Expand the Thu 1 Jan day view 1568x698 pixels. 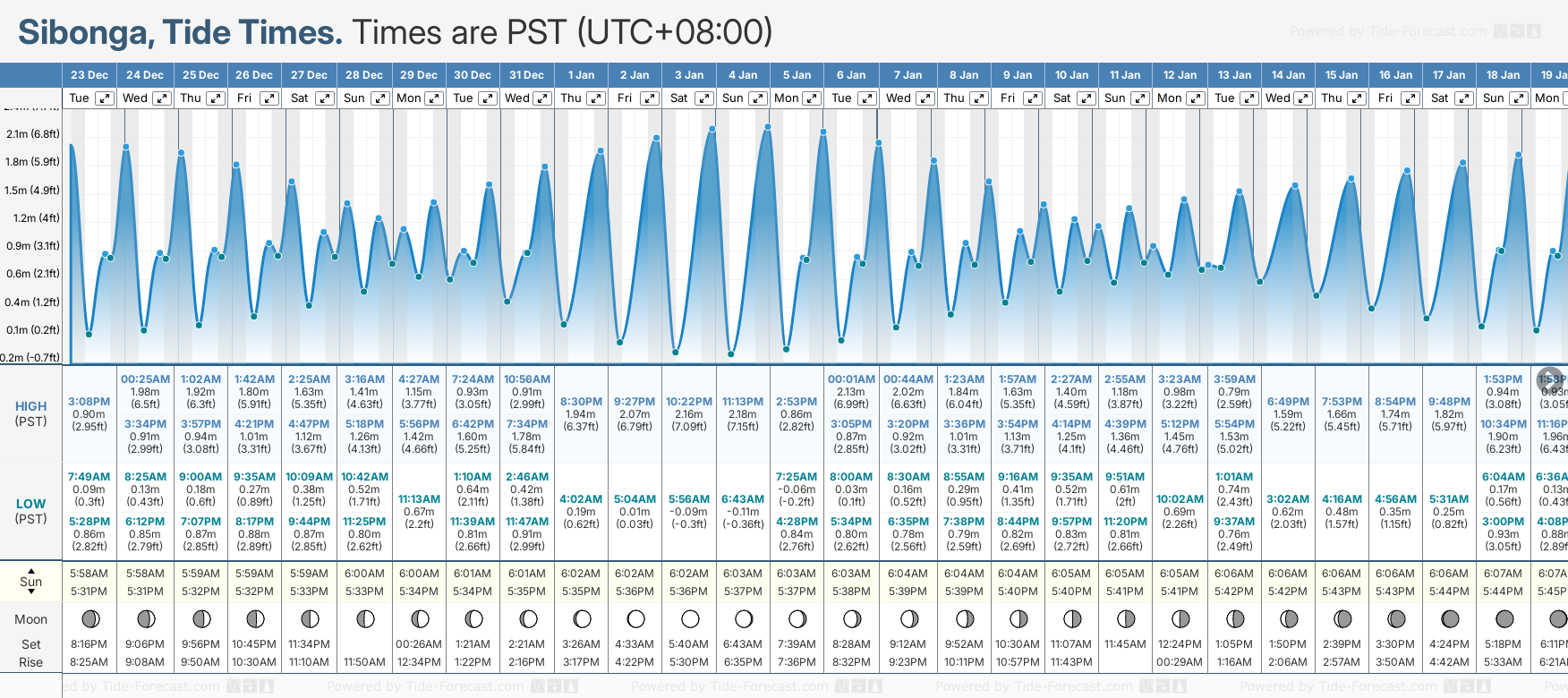point(596,98)
